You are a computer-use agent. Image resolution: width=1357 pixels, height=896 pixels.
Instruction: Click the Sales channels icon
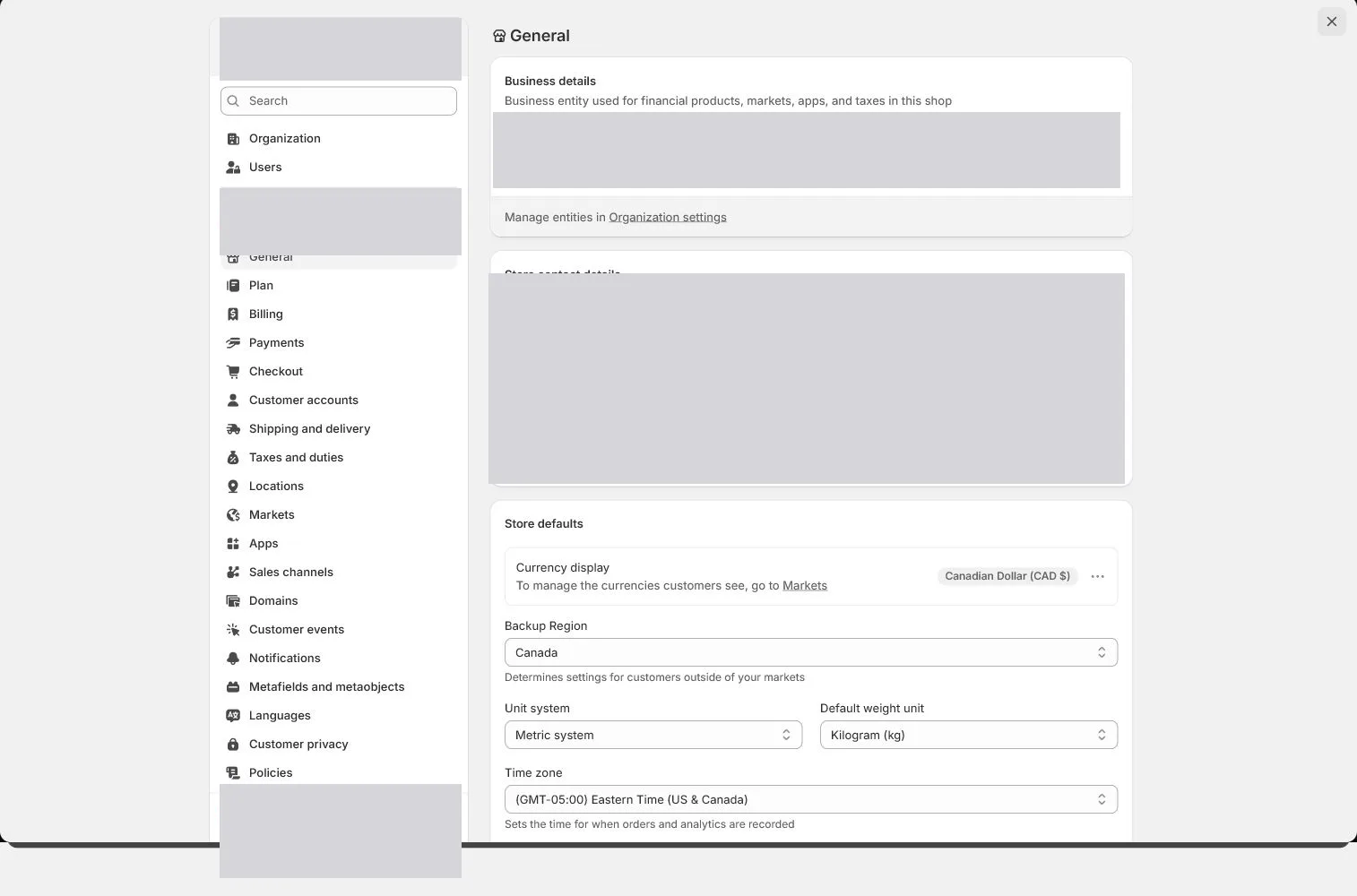233,573
